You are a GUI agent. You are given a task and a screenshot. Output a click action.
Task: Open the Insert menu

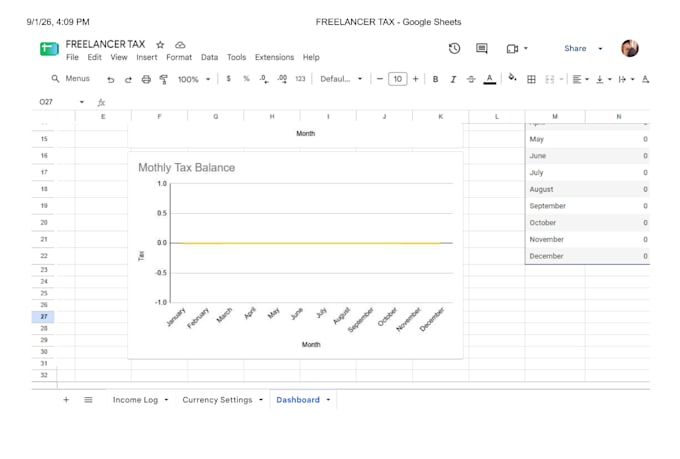pyautogui.click(x=147, y=57)
